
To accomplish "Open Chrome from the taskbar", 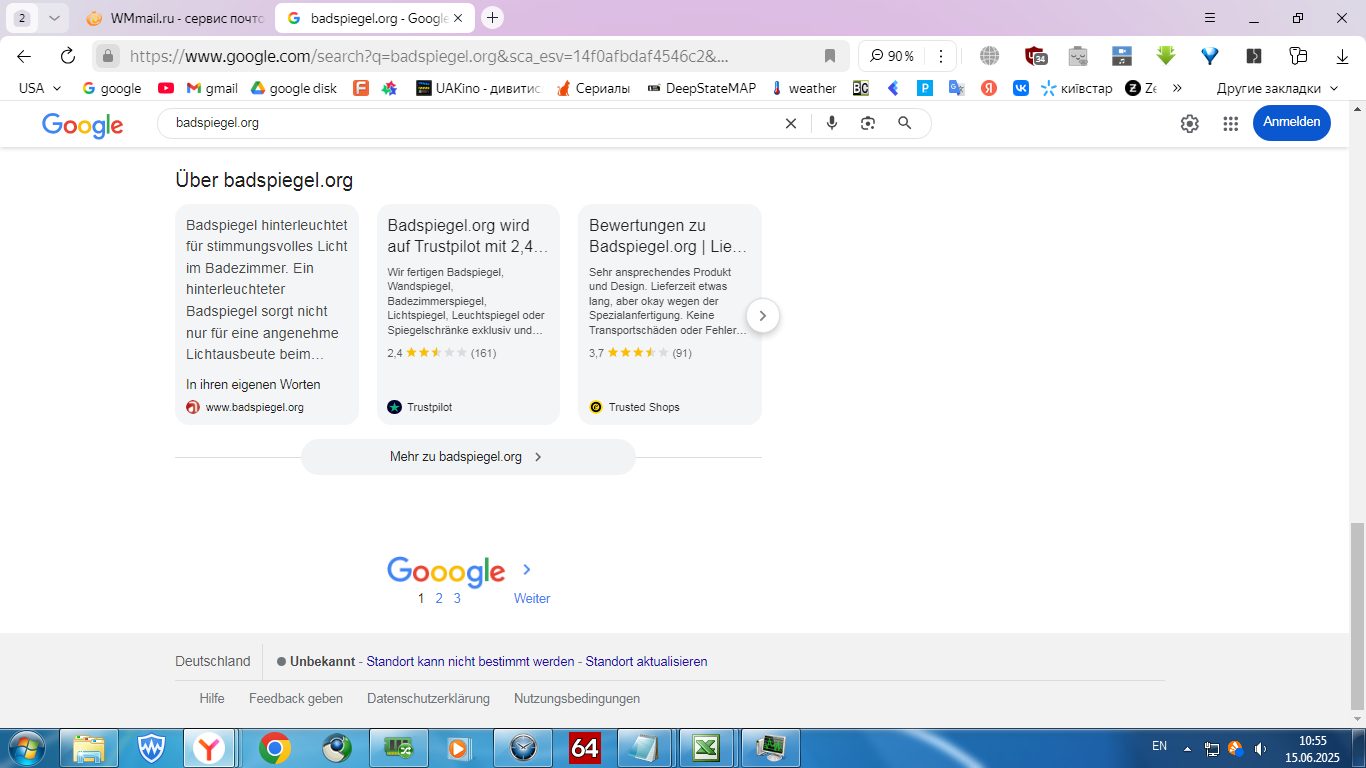I will coord(275,748).
